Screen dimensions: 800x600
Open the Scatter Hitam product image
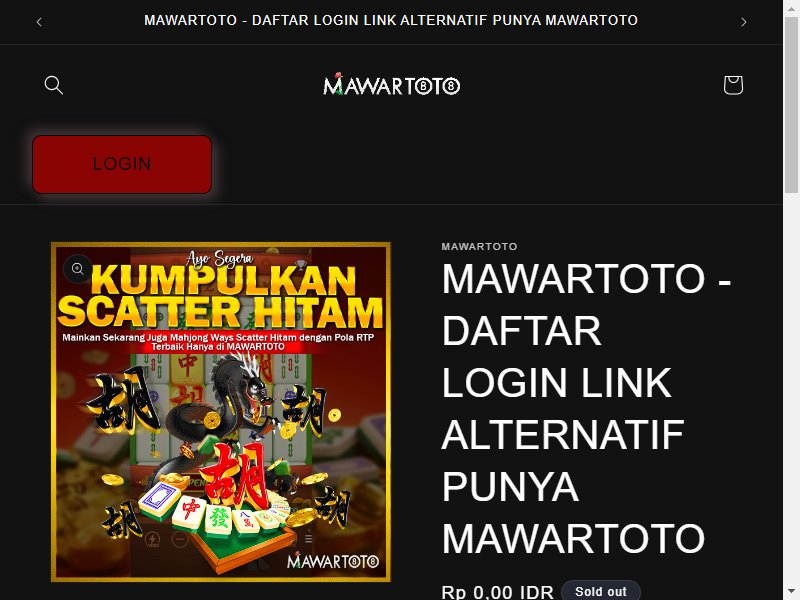pyautogui.click(x=221, y=412)
